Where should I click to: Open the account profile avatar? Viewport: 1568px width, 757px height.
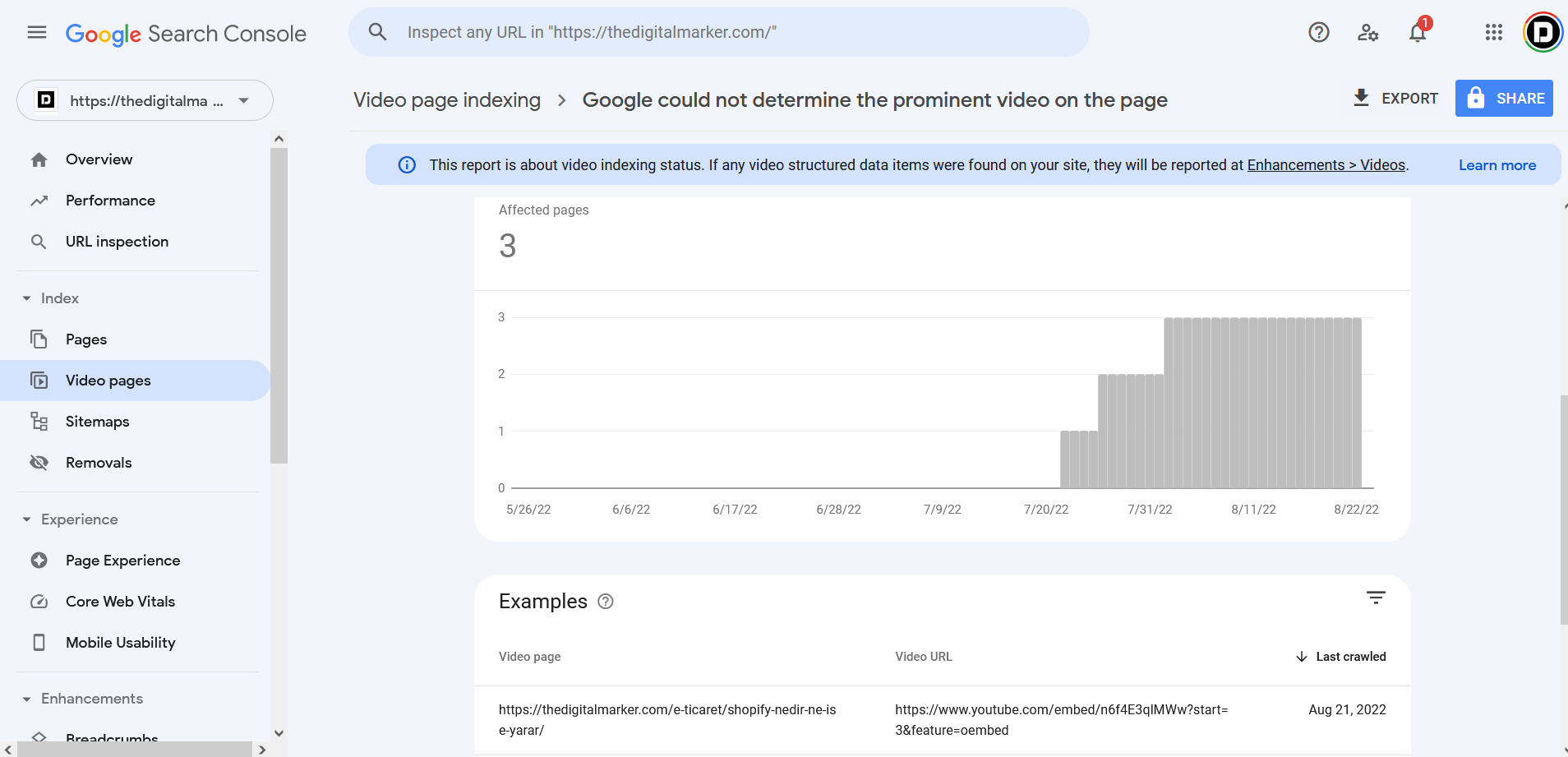click(x=1543, y=32)
